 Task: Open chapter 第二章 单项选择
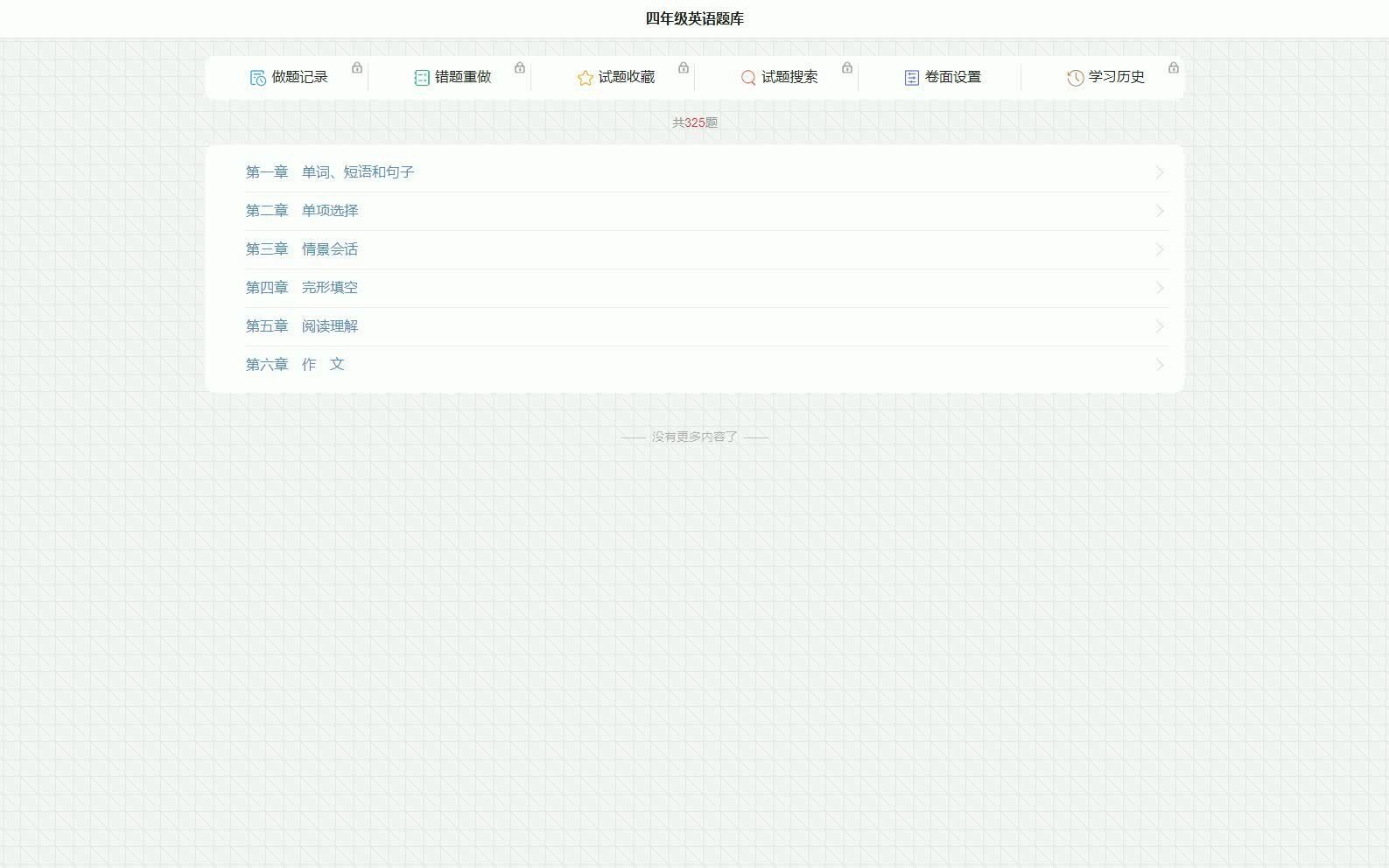click(x=706, y=211)
